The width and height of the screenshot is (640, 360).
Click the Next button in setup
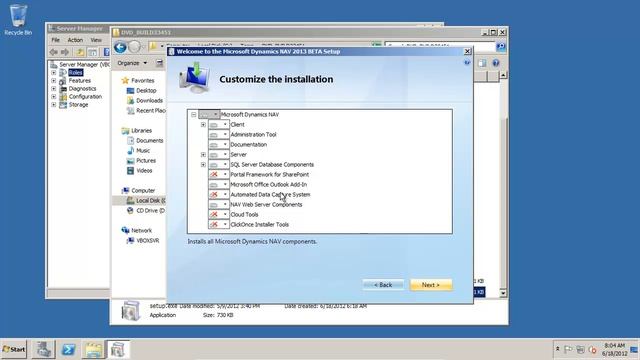coord(431,285)
